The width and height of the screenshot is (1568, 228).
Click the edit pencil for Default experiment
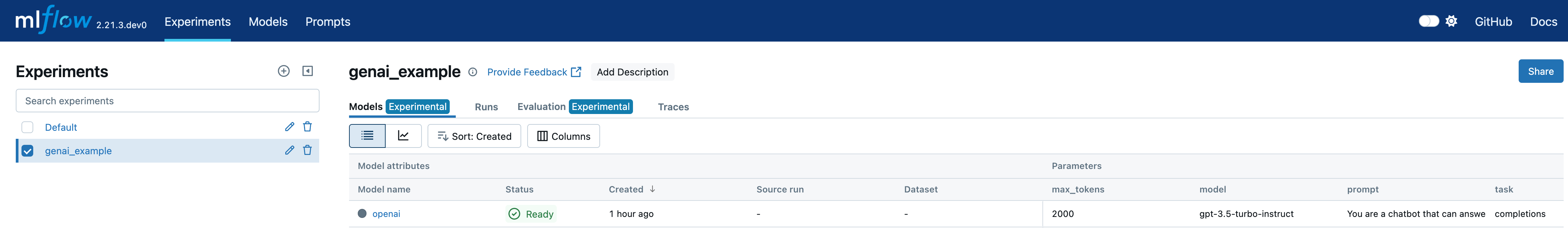coord(290,127)
